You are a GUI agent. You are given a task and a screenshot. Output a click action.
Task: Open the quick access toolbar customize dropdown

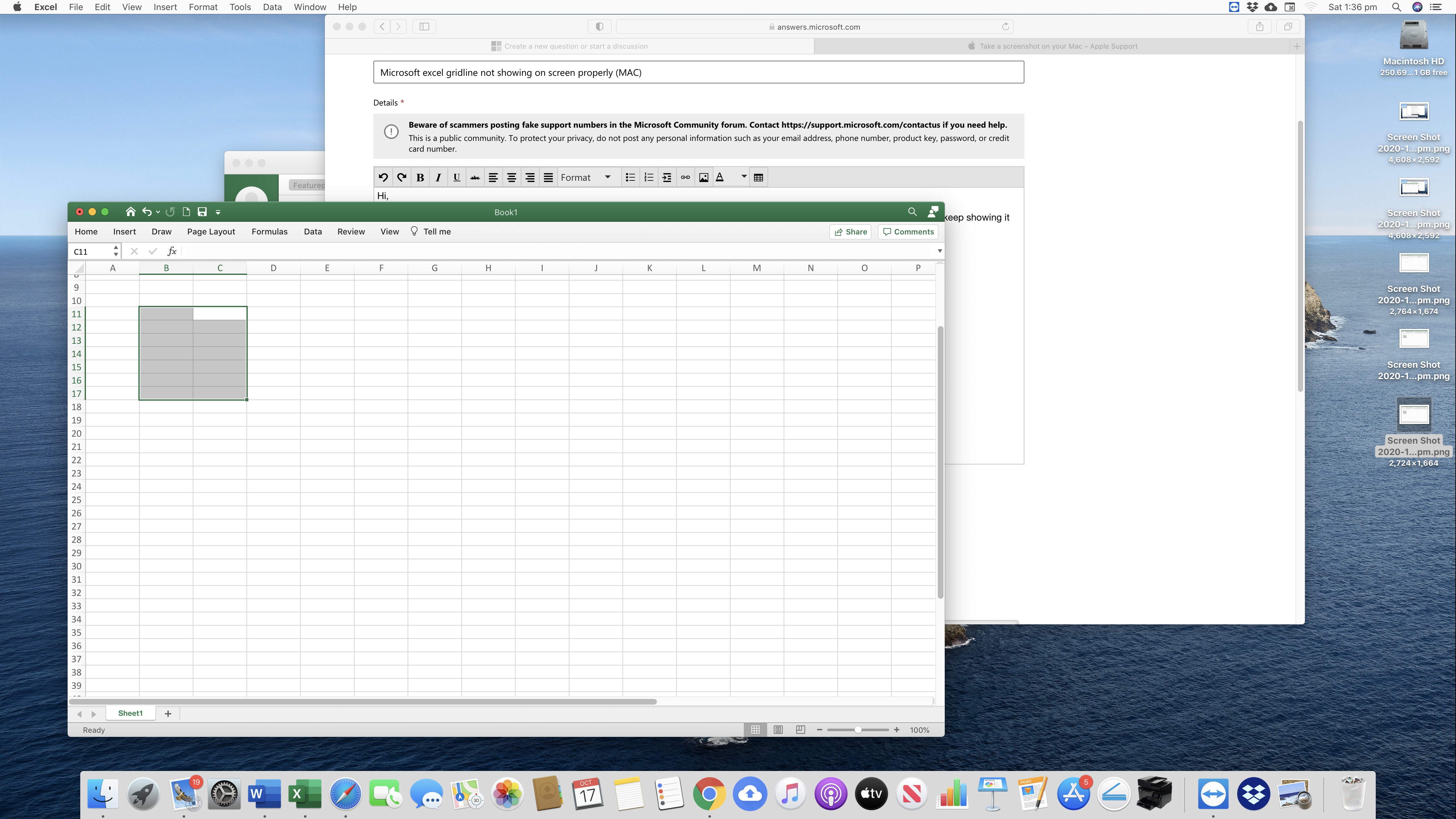218,213
